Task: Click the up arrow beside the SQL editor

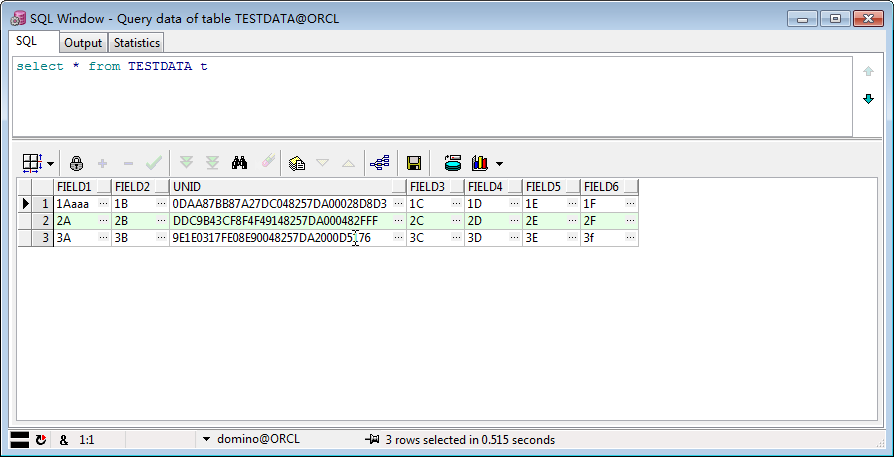Action: pos(868,72)
